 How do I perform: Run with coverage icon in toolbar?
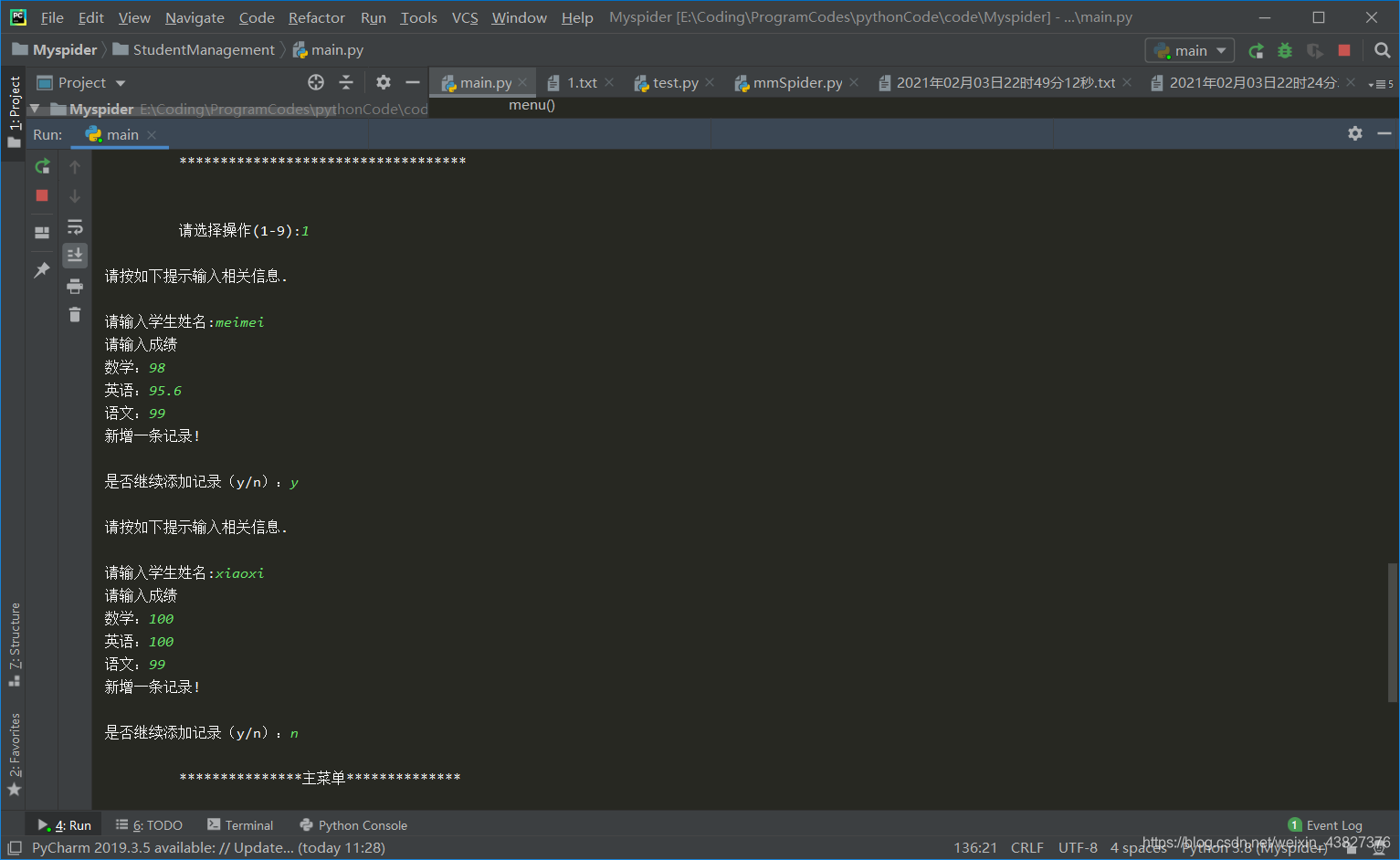(x=1314, y=50)
